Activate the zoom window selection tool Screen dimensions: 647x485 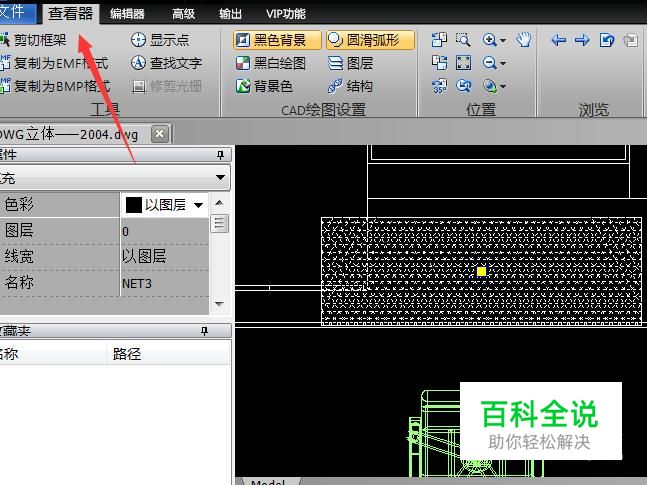(x=463, y=40)
